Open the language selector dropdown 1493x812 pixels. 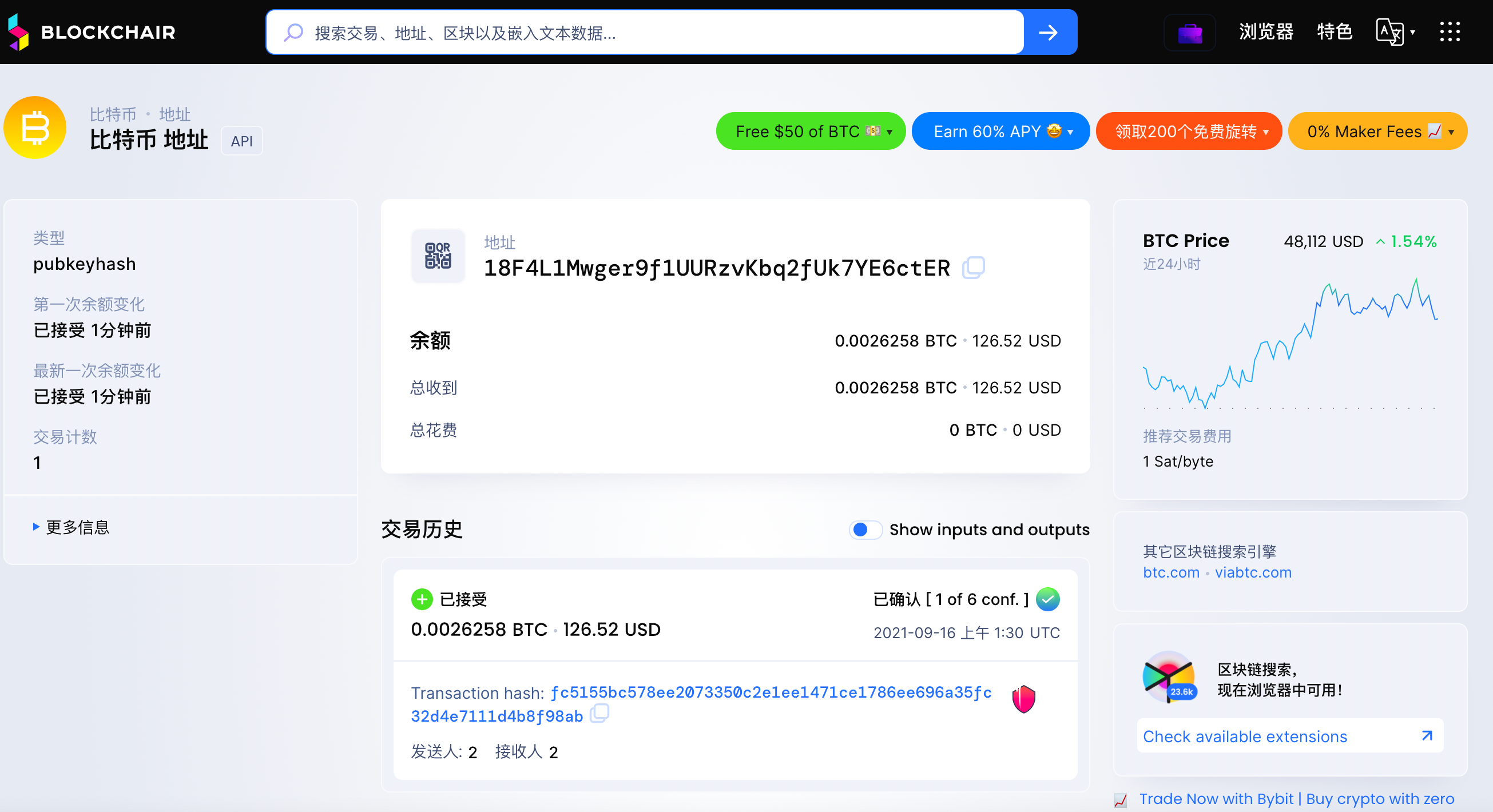tap(1395, 32)
